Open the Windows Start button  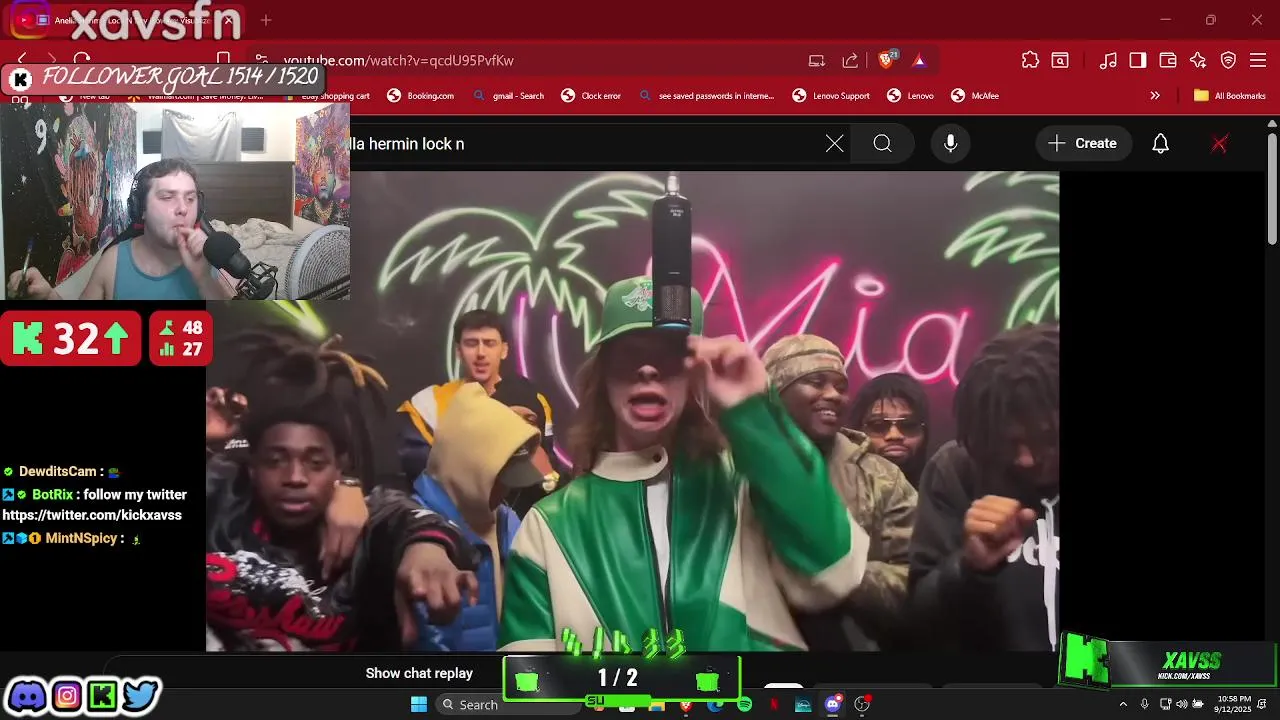point(419,704)
